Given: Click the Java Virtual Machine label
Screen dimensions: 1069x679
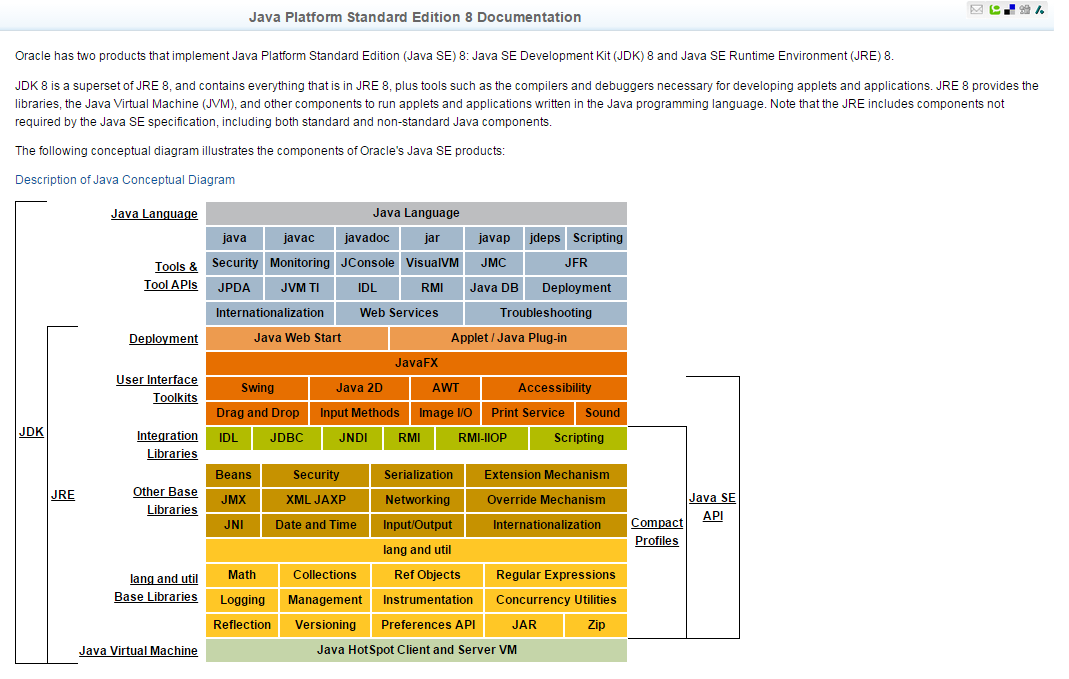Looking at the screenshot, I should (138, 650).
